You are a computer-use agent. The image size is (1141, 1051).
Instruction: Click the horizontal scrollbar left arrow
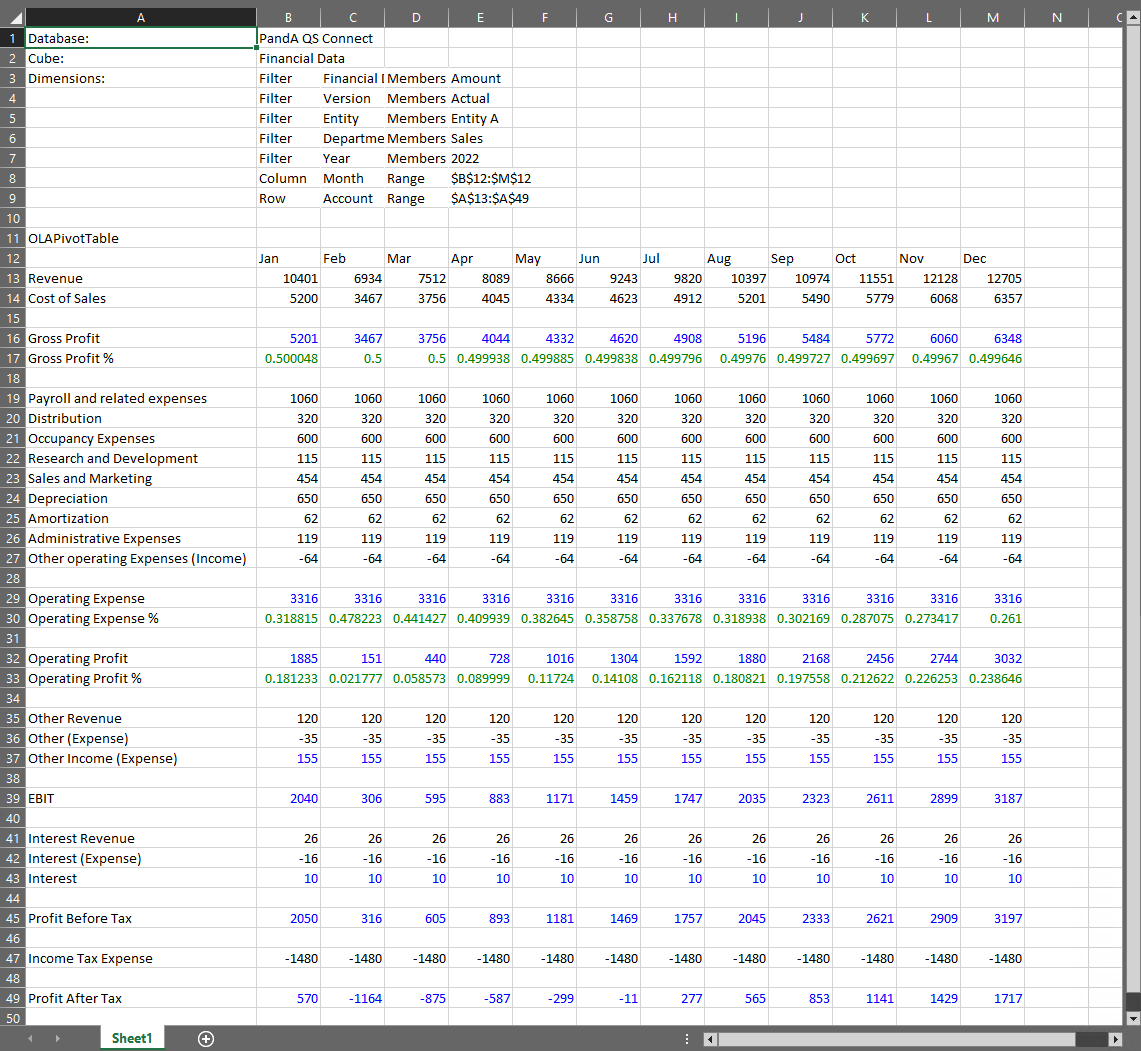pos(710,1038)
